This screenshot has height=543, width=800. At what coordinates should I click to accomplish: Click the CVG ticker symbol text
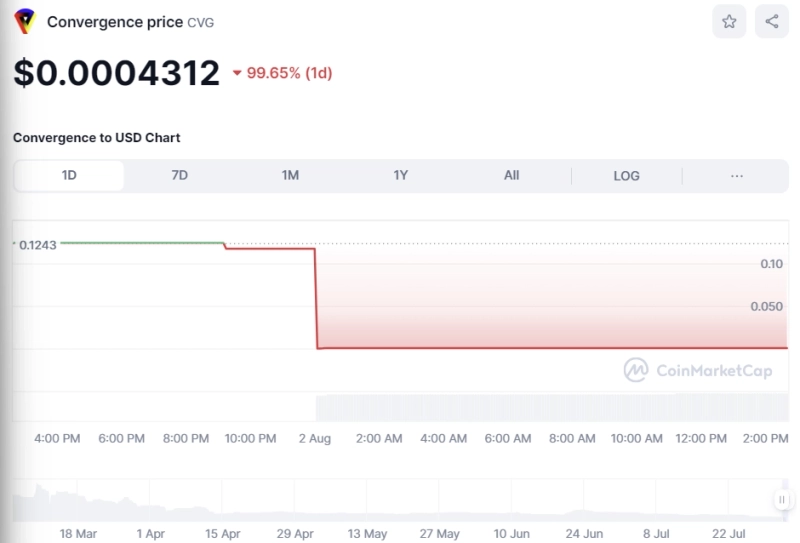click(x=201, y=22)
